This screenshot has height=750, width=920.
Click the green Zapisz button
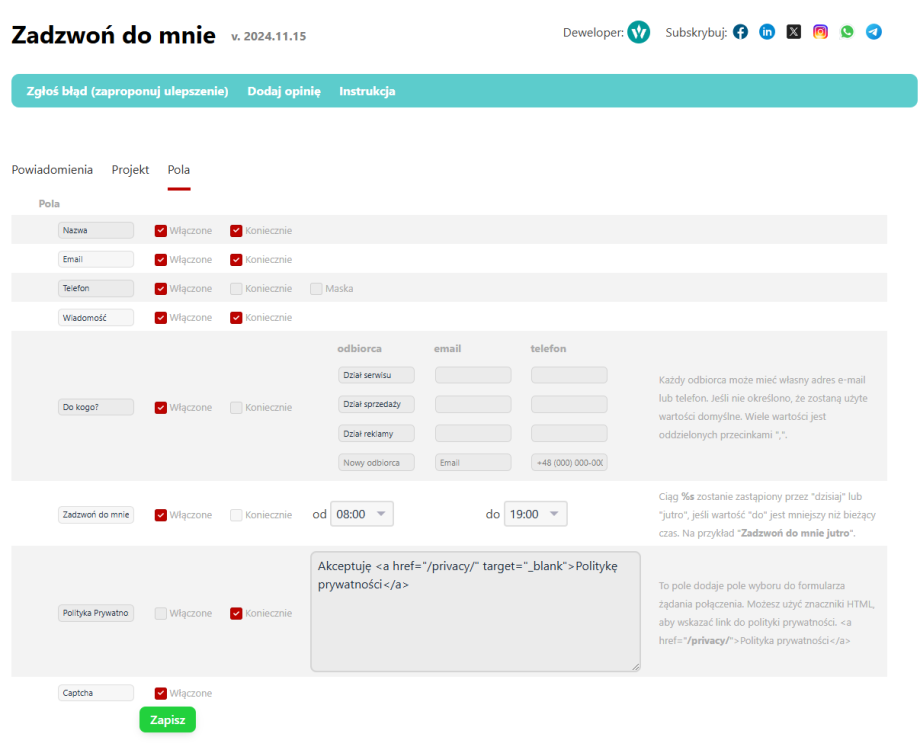(x=167, y=720)
